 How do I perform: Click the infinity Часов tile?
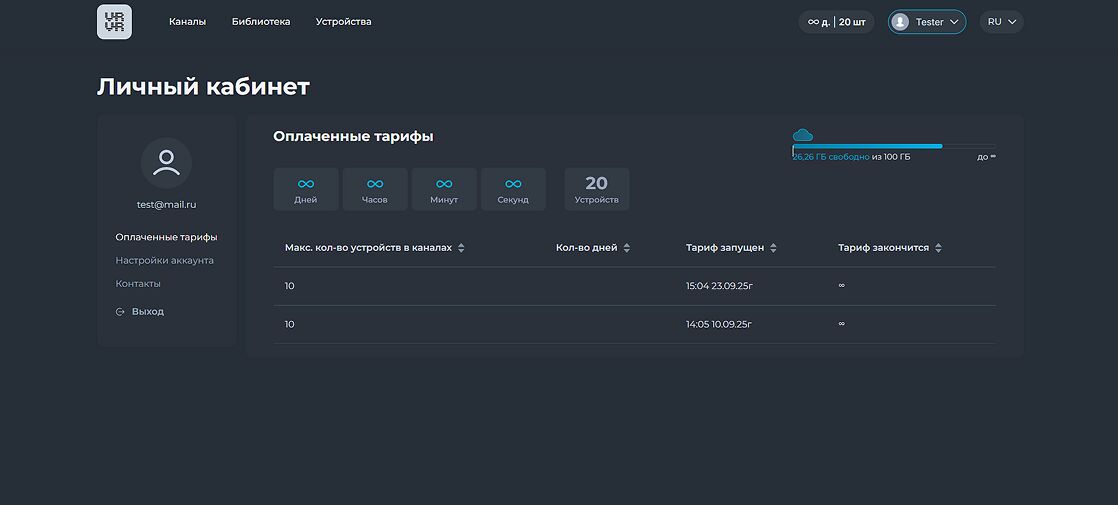(x=375, y=190)
